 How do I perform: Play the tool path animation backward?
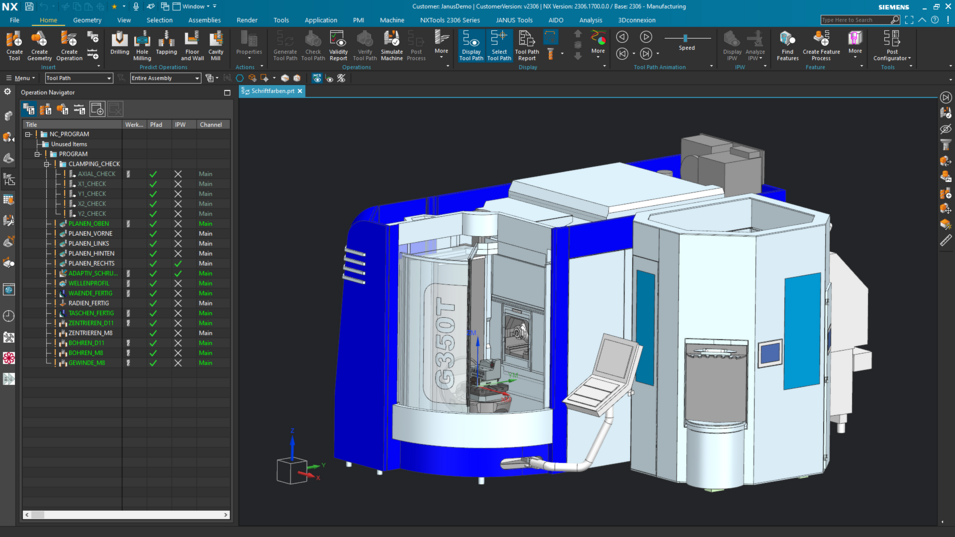(622, 37)
